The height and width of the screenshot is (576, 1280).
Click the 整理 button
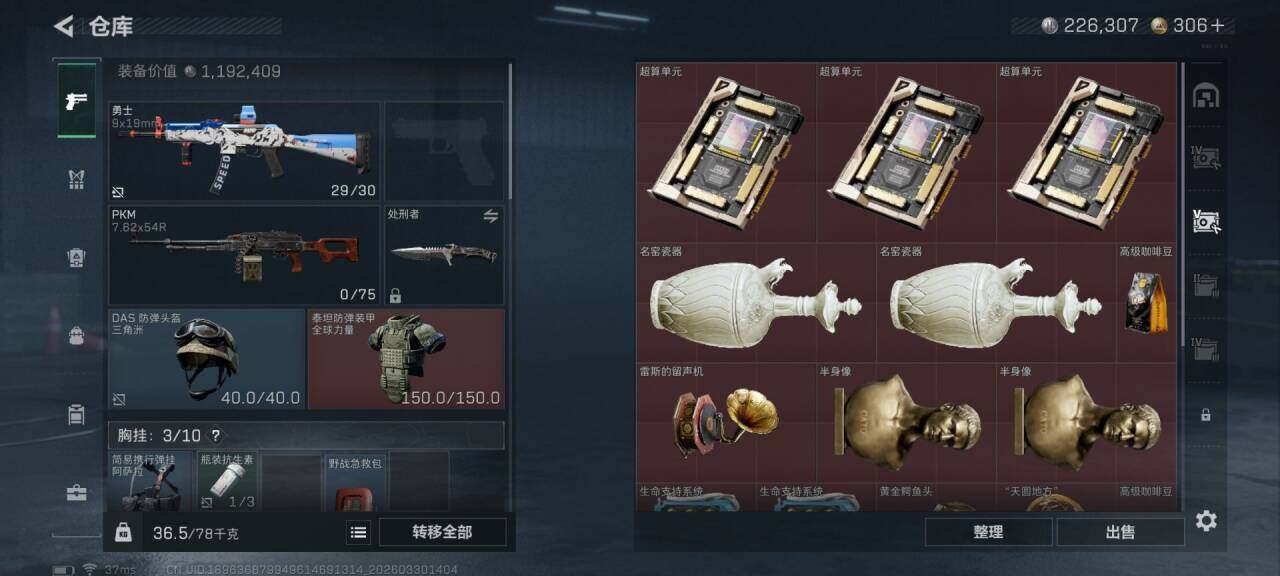[x=988, y=532]
